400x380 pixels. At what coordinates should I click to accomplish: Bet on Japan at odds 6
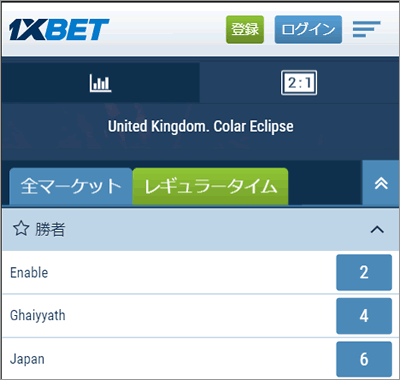click(364, 359)
